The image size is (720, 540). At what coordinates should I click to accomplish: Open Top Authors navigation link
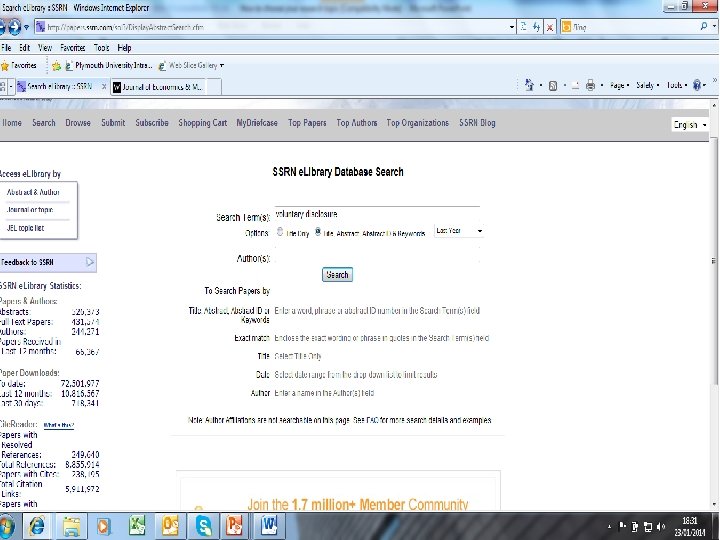(357, 123)
